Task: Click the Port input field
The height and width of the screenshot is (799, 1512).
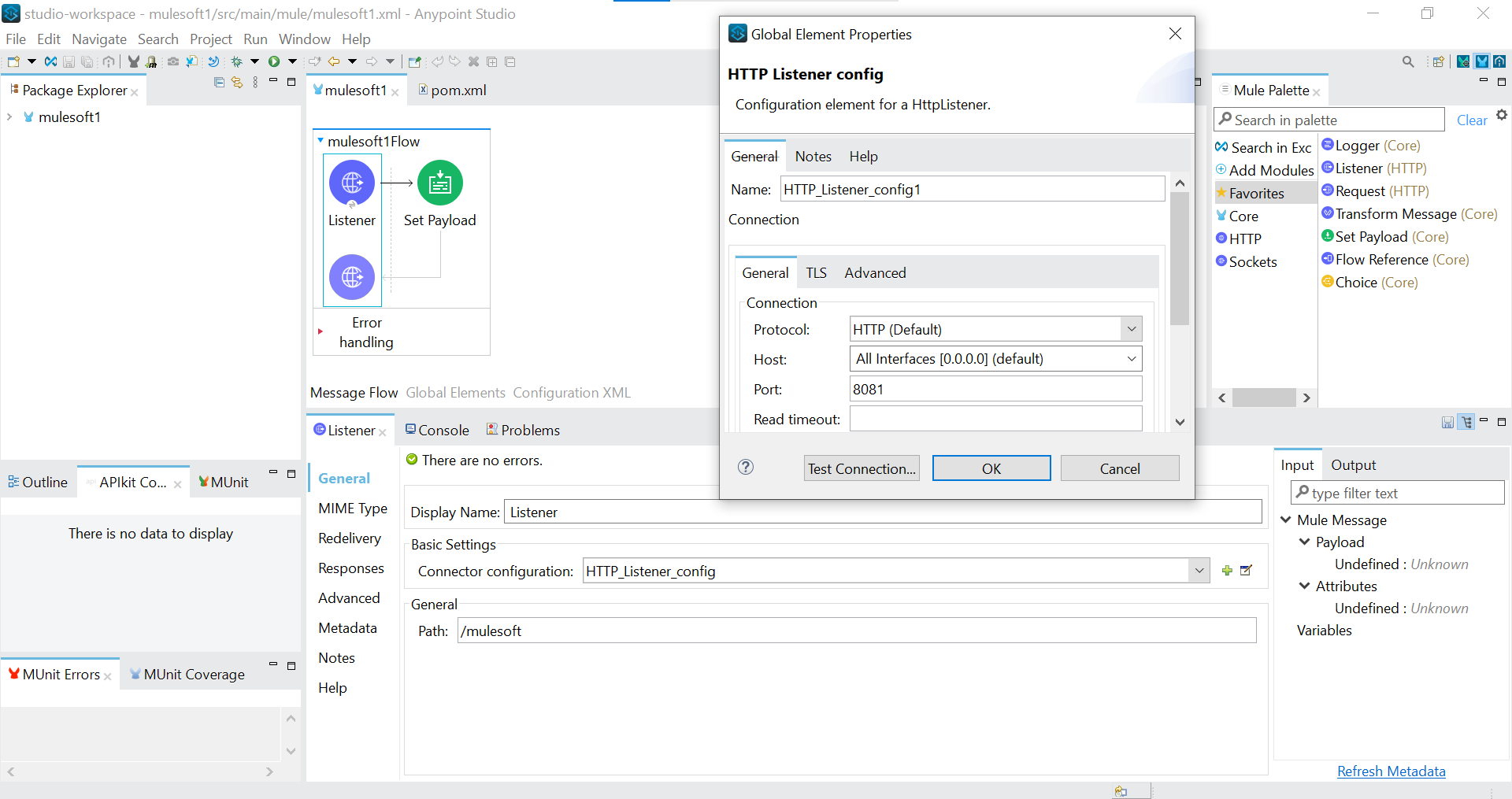Action: 995,389
